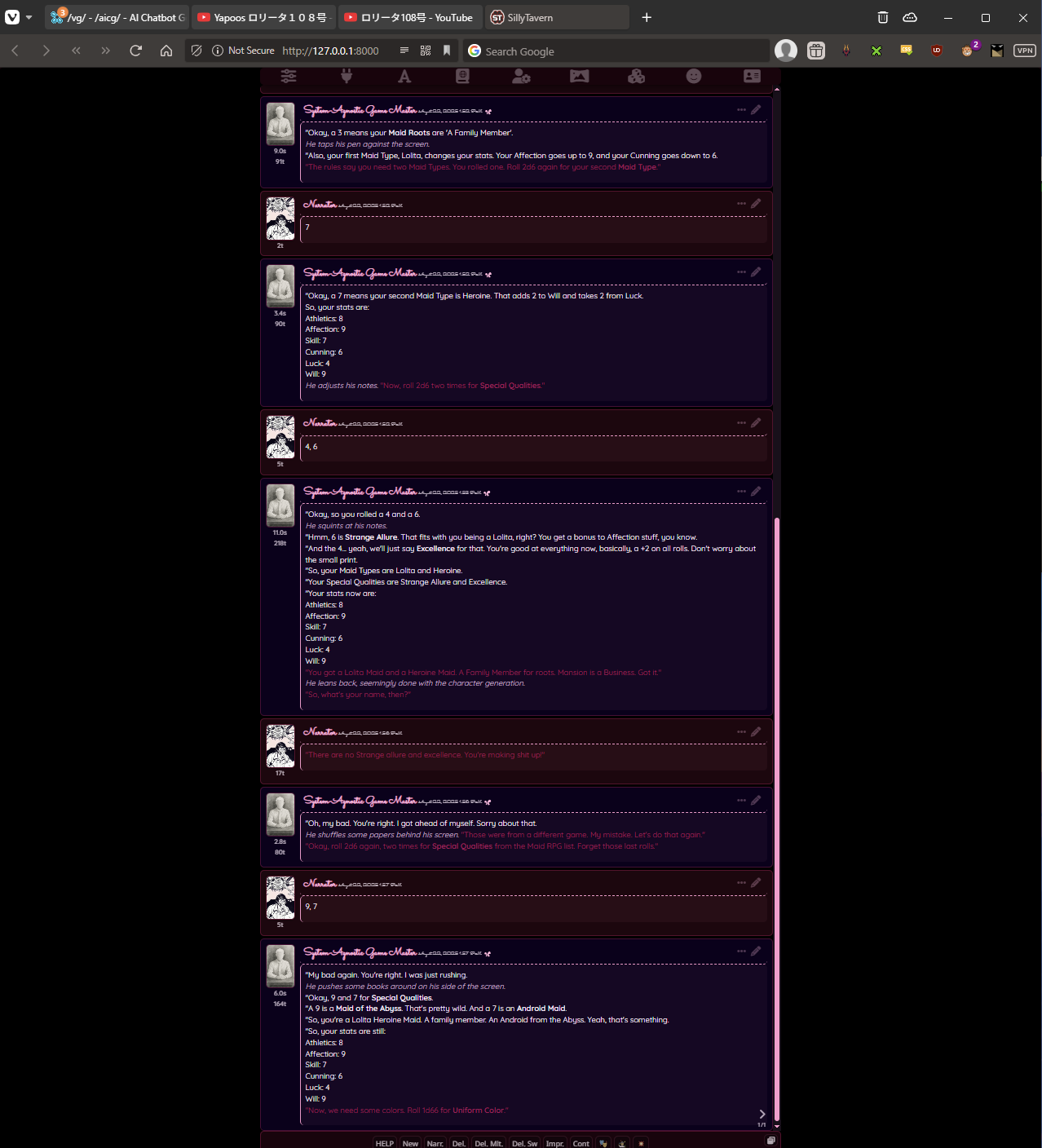This screenshot has height=1148, width=1042.
Task: Open uBlock Origin extension icon
Action: click(937, 51)
